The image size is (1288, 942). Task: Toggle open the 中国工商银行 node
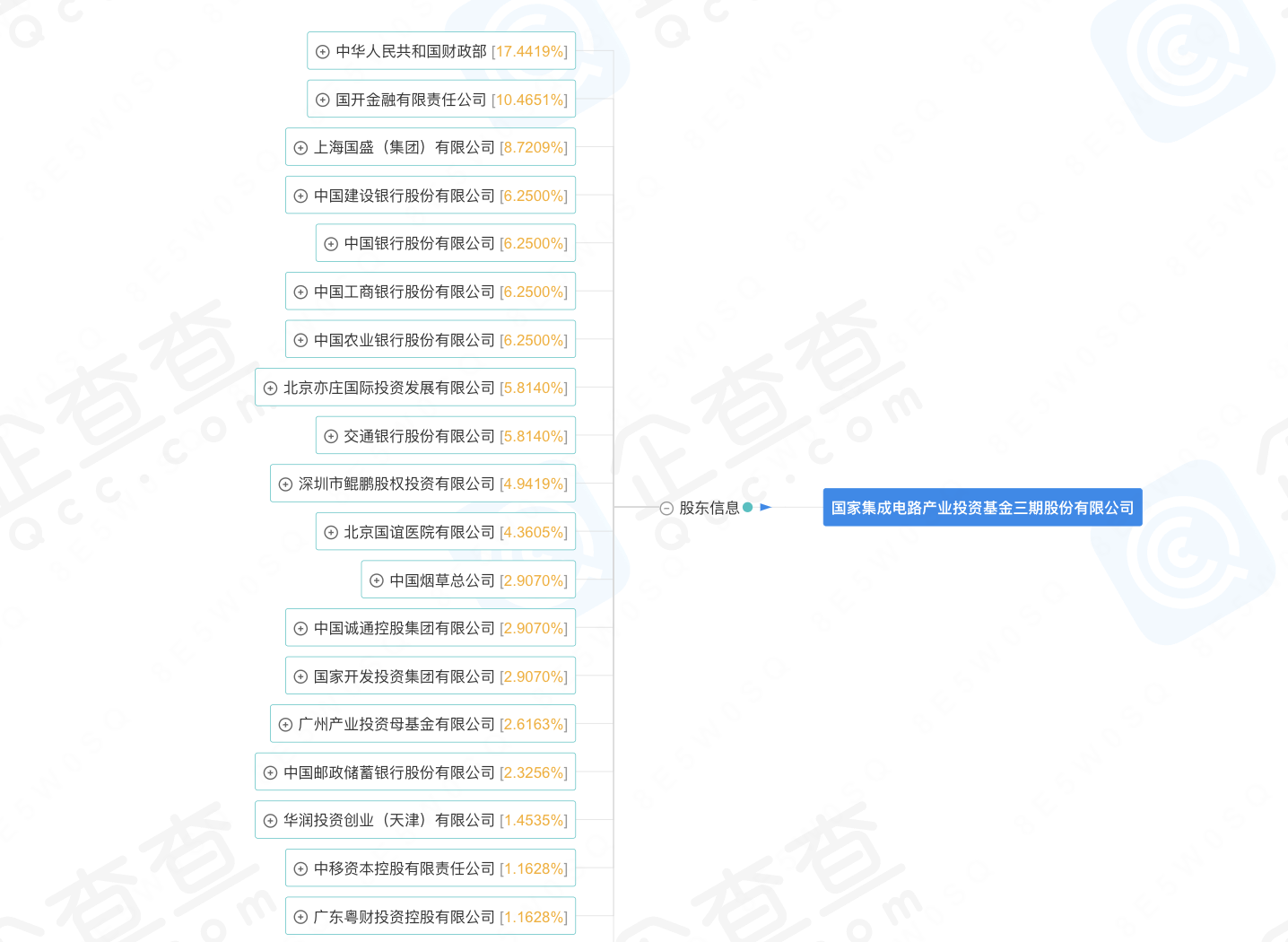point(300,291)
